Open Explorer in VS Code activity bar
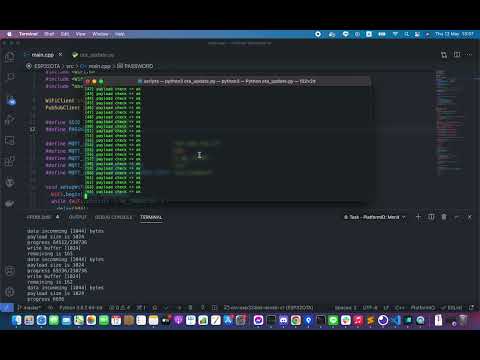This screenshot has height=360, width=480. [10, 57]
